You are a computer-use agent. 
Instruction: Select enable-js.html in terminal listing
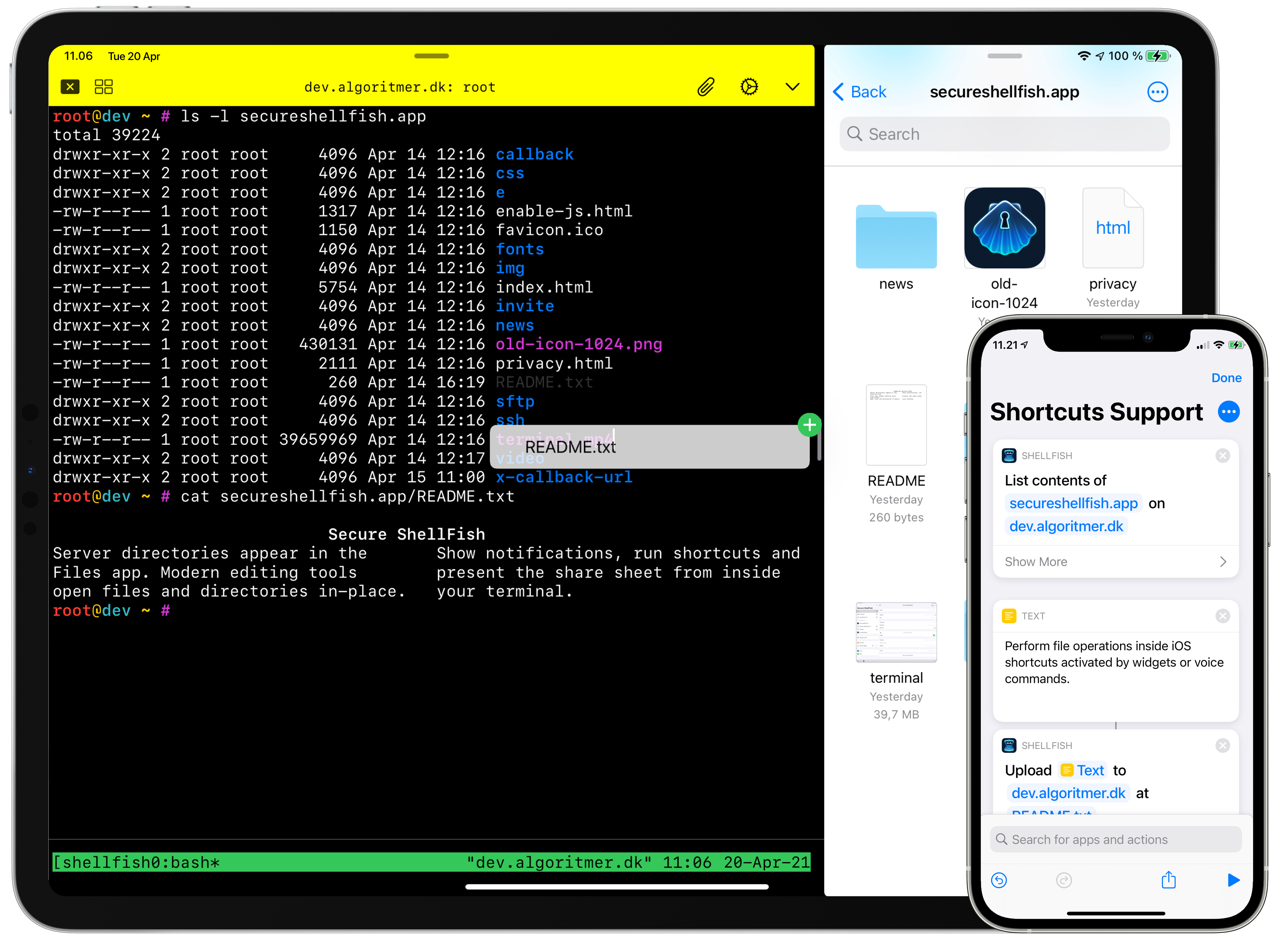coord(564,211)
